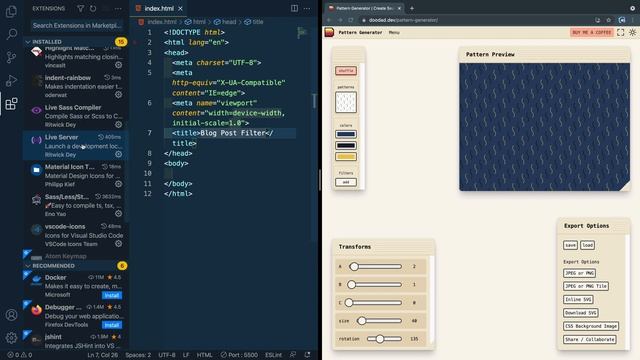Open the manage gear for Material Icon Theme
Image resolution: width=640 pixels, height=360 pixels.
(x=118, y=184)
